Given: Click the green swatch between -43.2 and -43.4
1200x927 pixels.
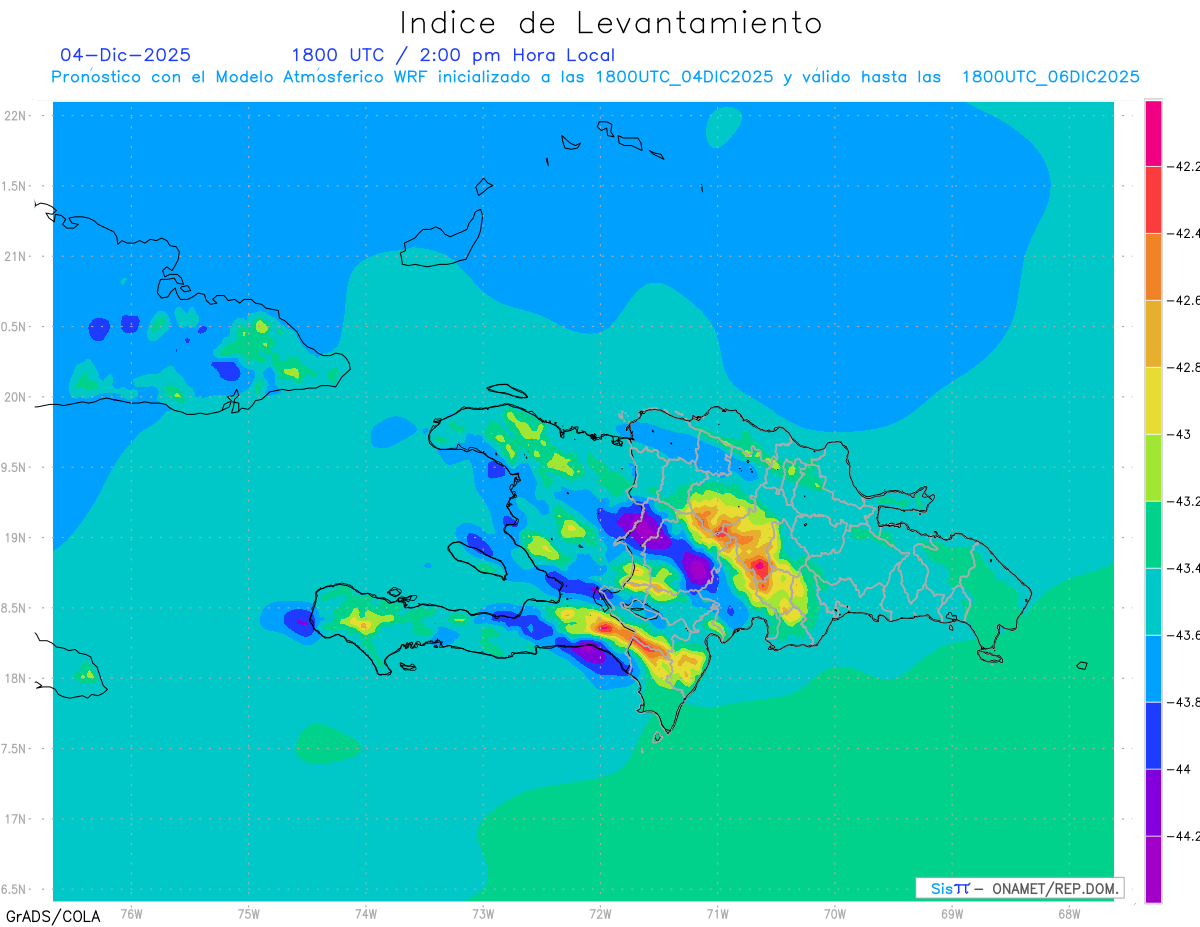Looking at the screenshot, I should point(1153,534).
